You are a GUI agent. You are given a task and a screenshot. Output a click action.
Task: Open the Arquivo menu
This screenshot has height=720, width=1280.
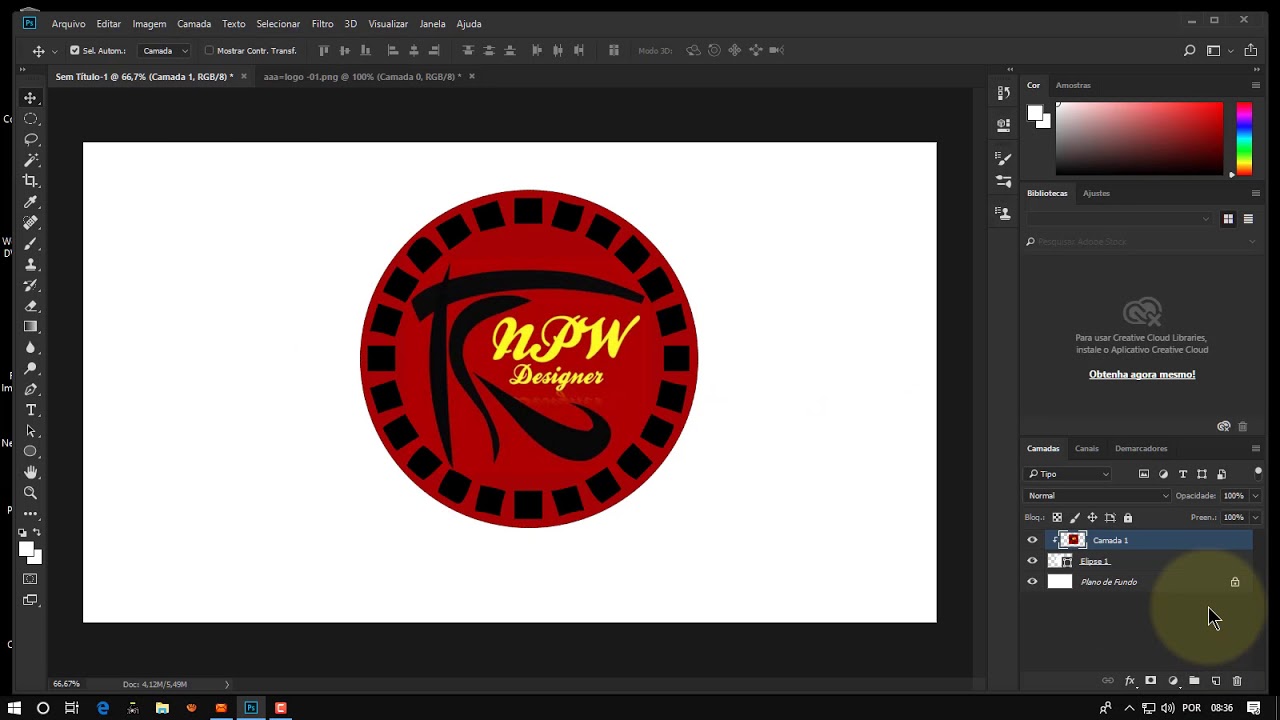[x=68, y=24]
